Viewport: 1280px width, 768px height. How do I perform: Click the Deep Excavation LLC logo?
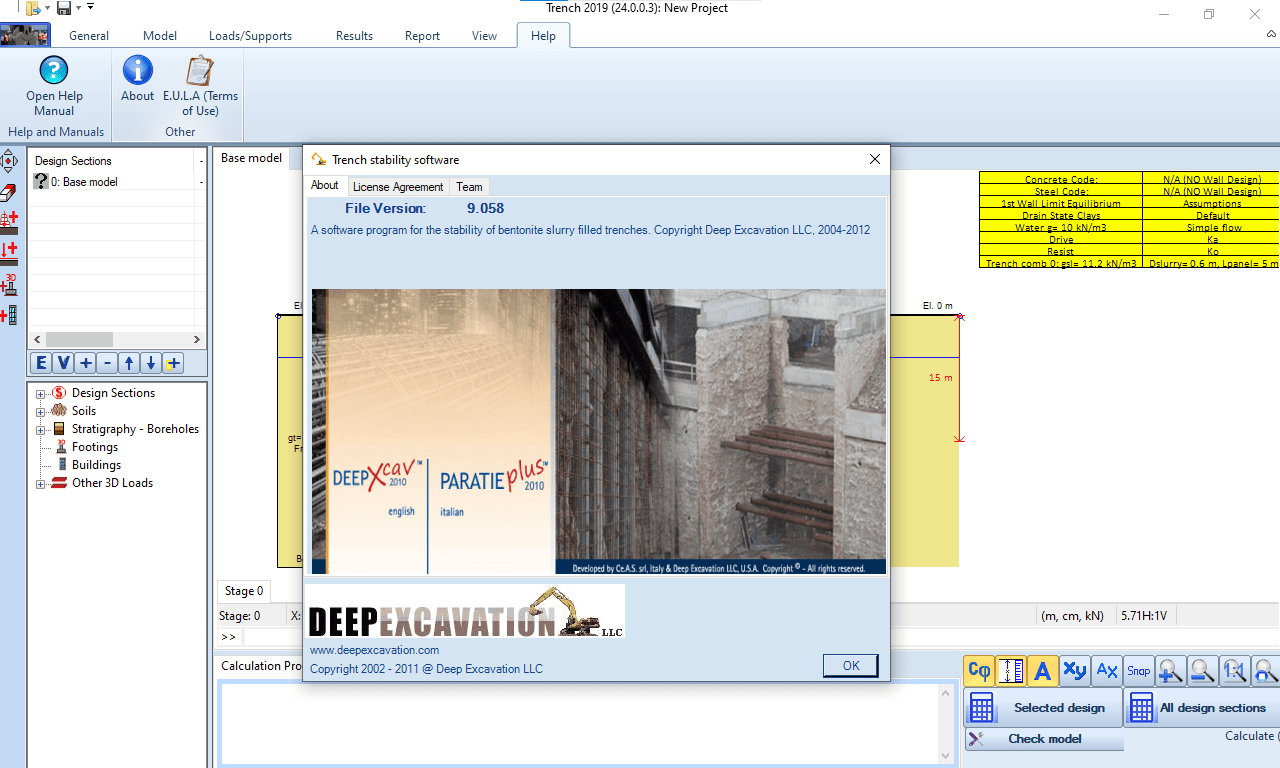(467, 612)
